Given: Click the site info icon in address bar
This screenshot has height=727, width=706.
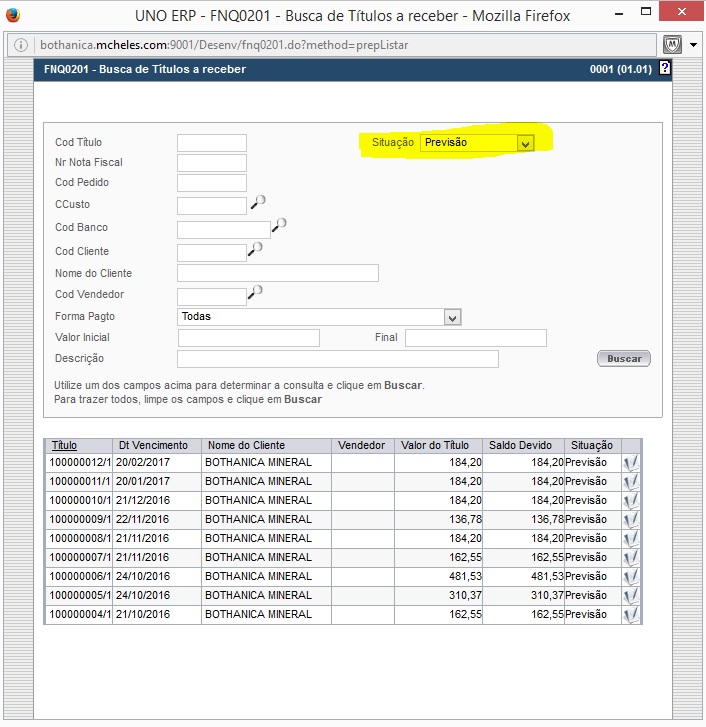Looking at the screenshot, I should tap(21, 46).
